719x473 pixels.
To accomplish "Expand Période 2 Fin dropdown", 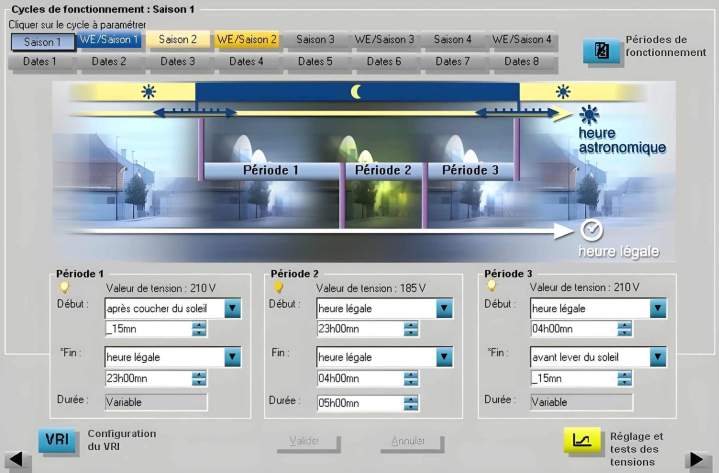I will [444, 357].
